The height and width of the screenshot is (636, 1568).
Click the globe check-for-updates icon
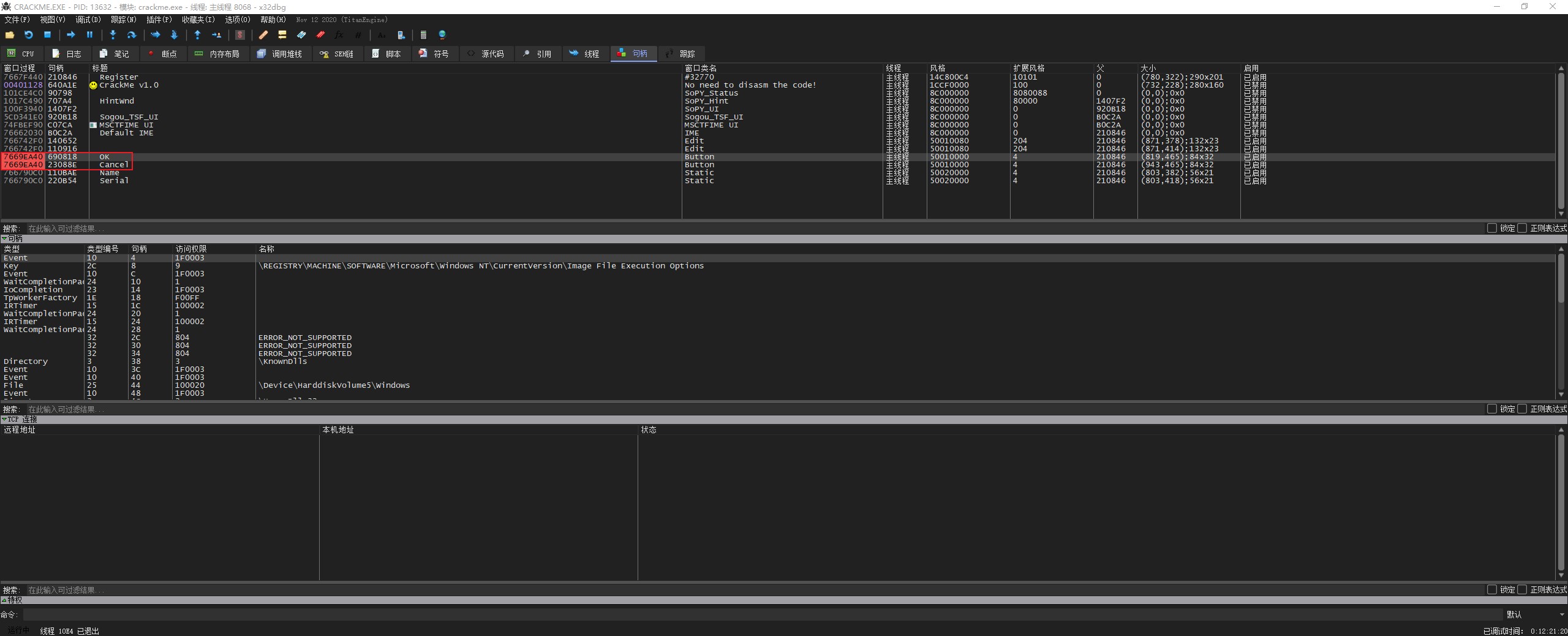(442, 35)
